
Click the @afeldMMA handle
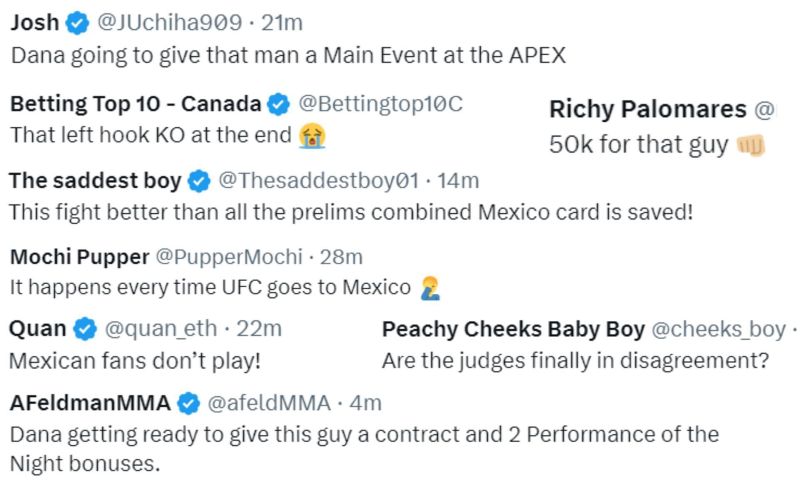tap(268, 404)
